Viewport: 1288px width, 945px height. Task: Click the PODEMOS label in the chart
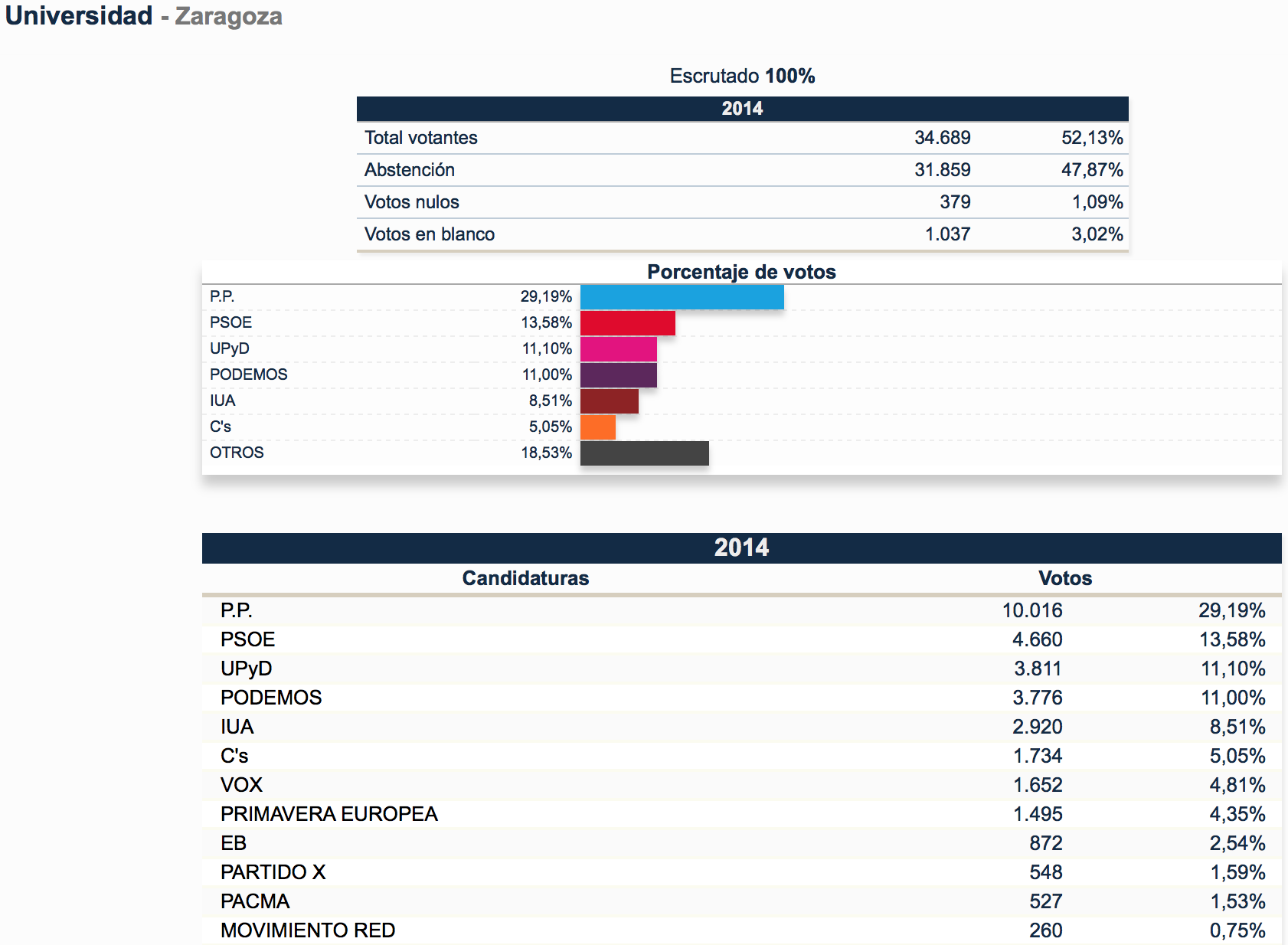[x=249, y=374]
